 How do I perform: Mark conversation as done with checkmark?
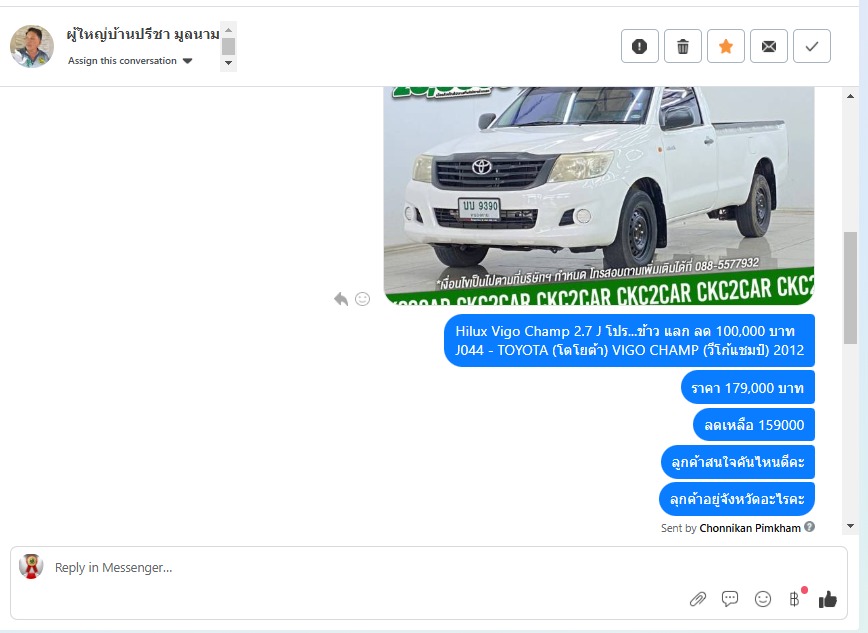(x=811, y=46)
